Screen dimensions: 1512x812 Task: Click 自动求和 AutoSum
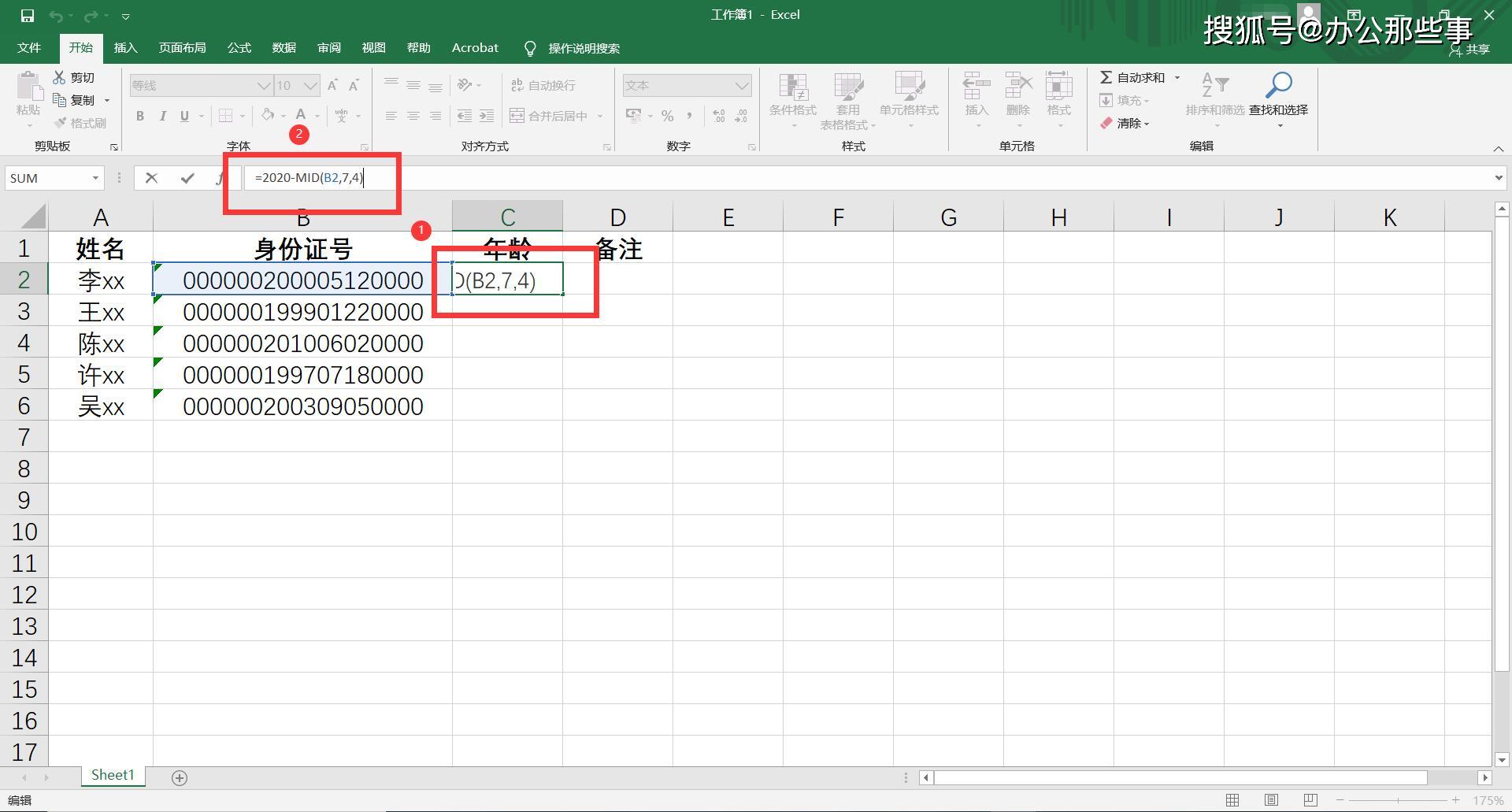pos(1132,77)
